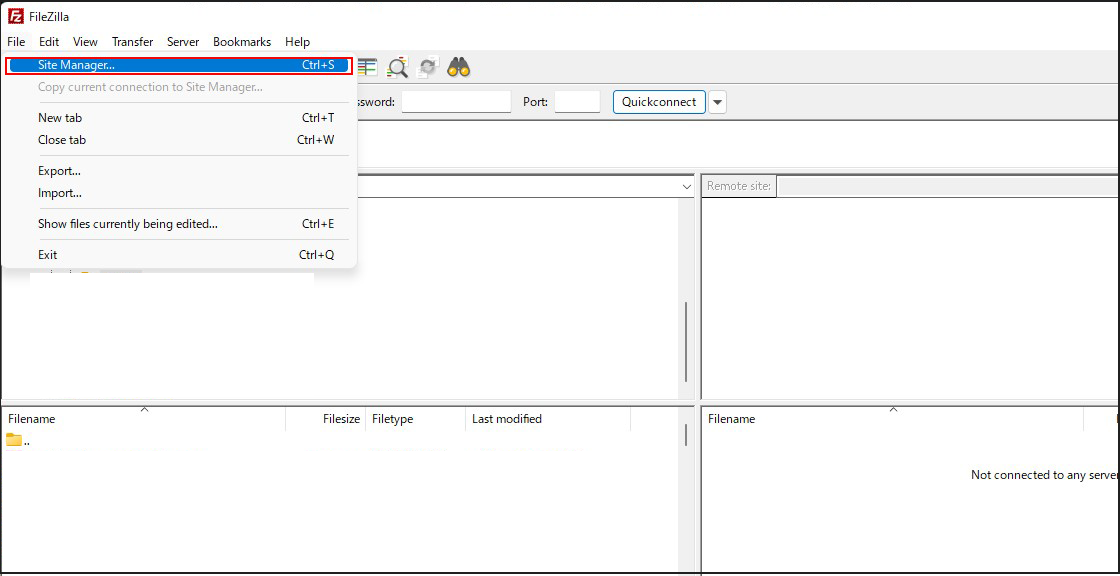Expand the local site path dropdown

[687, 187]
